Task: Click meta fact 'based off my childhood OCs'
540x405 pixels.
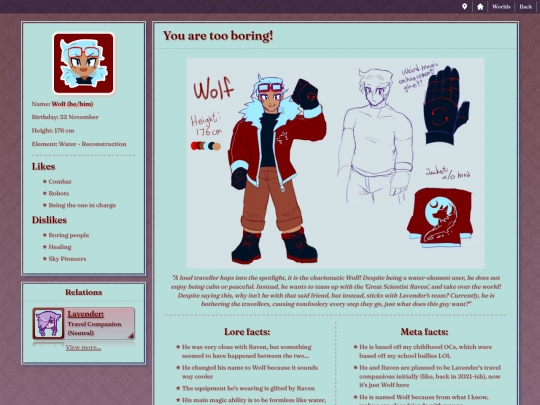Action: (426, 351)
